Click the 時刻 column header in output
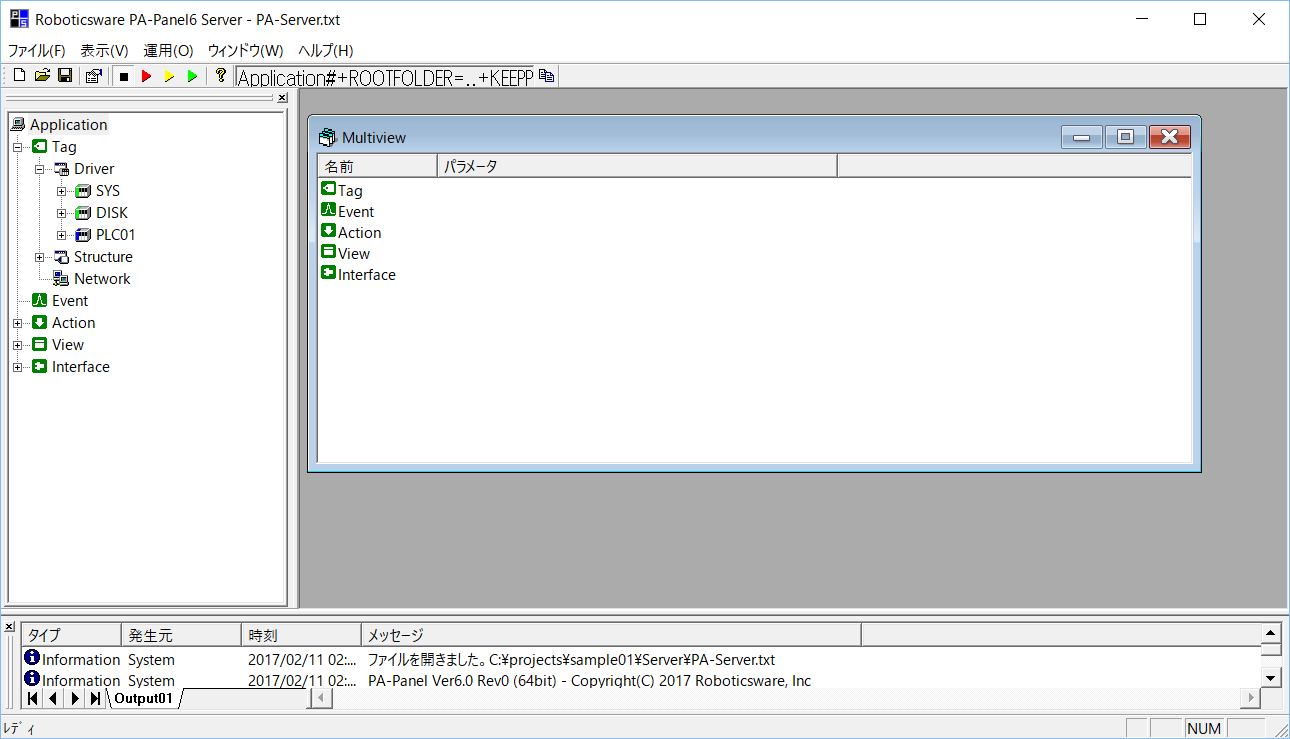This screenshot has width=1290, height=739. pyautogui.click(x=301, y=635)
